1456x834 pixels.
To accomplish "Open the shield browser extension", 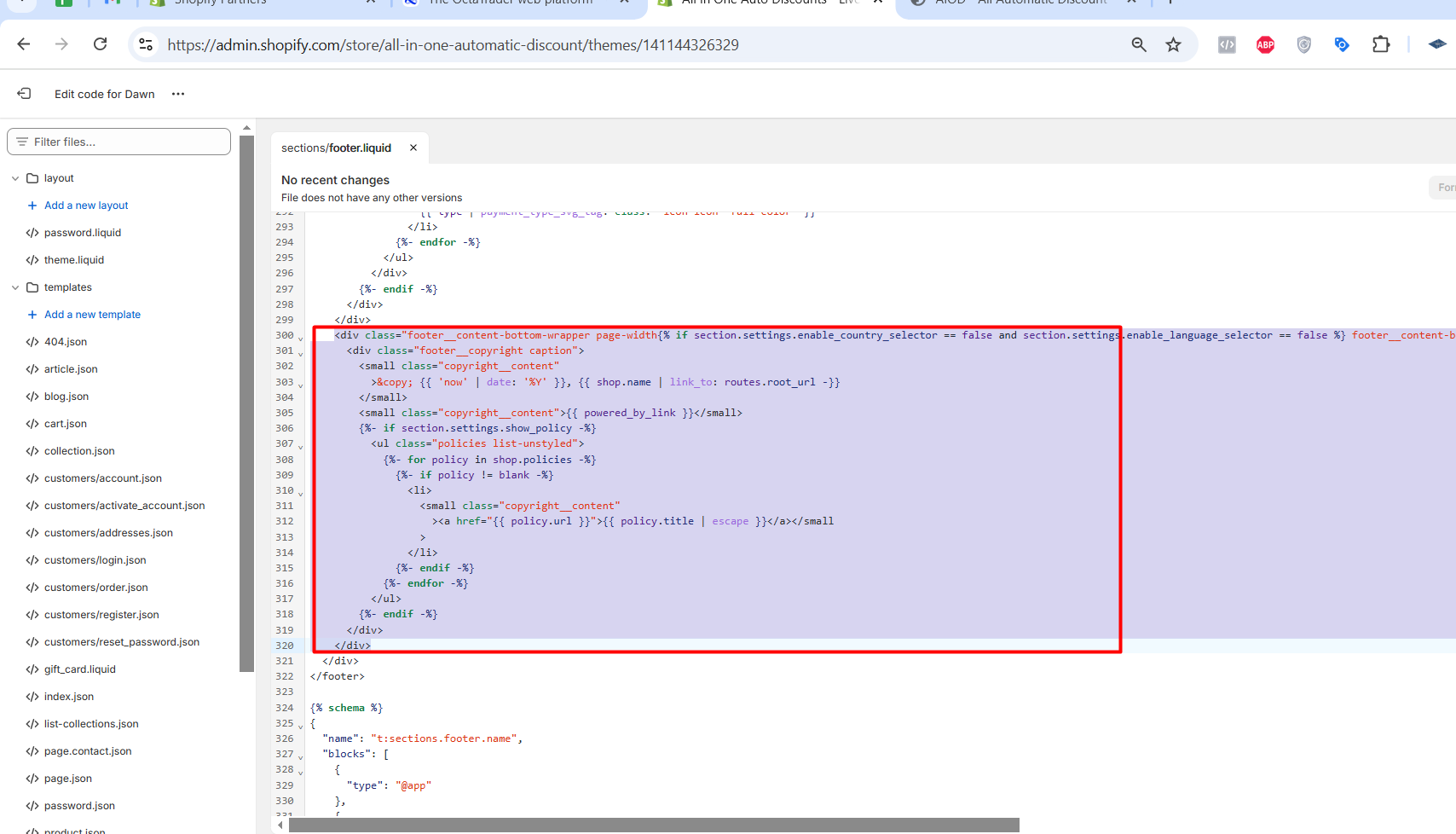I will point(1303,44).
